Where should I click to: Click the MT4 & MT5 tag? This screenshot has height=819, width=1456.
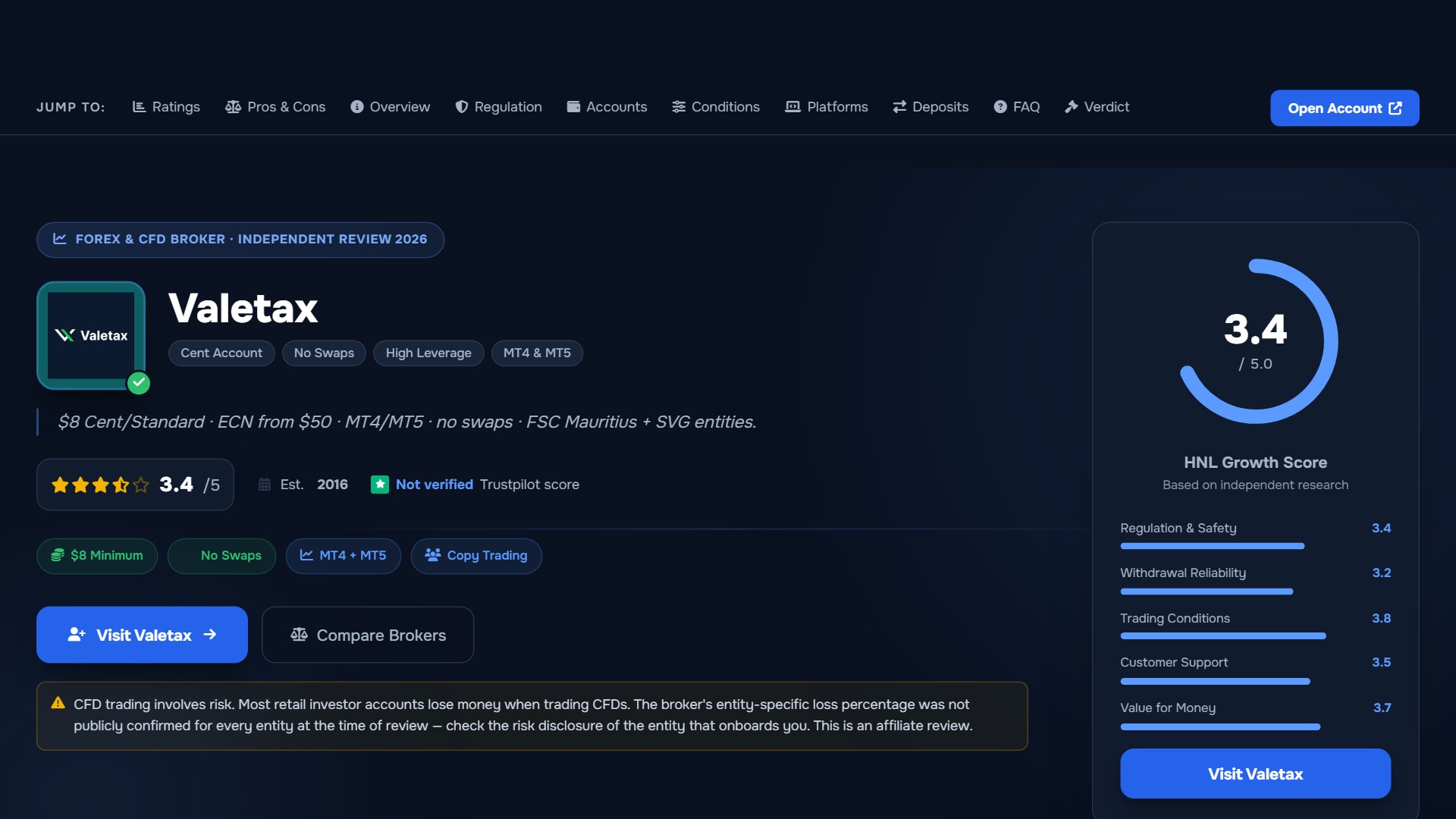[x=537, y=353]
